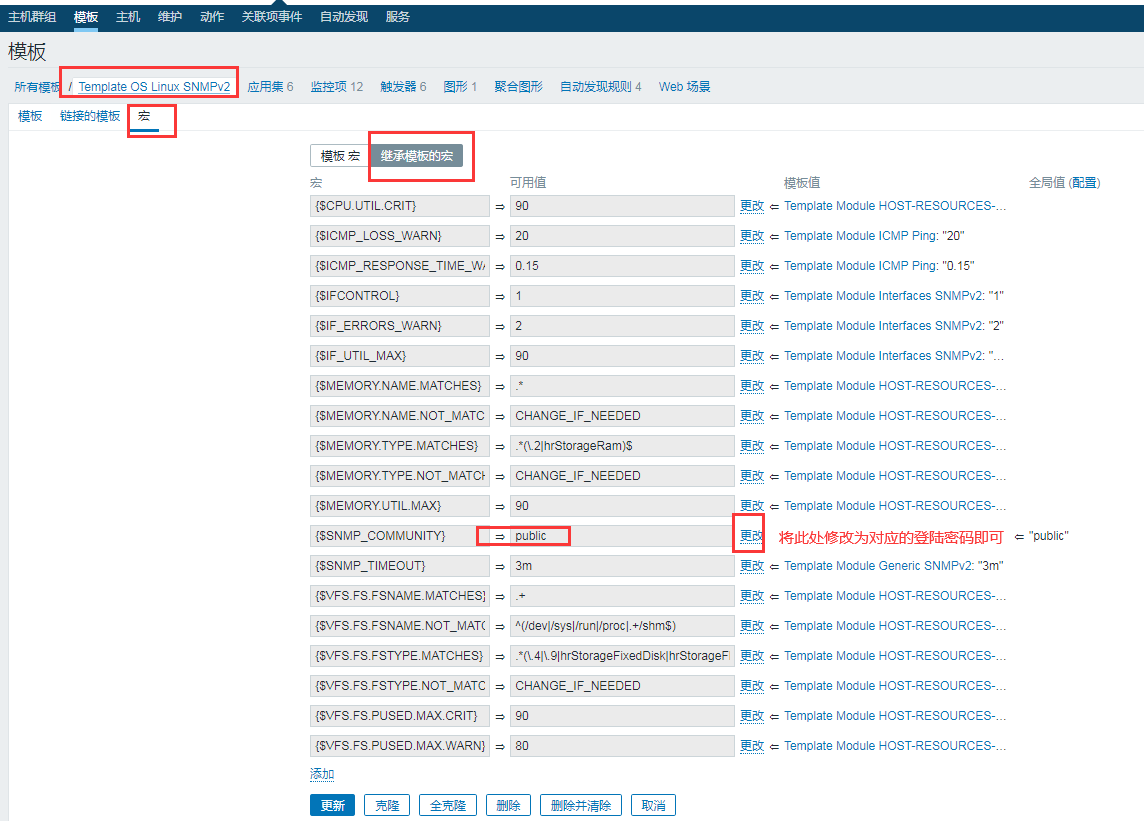The width and height of the screenshot is (1144, 821).
Task: Go to 图形 1 graphs page
Action: click(x=460, y=87)
